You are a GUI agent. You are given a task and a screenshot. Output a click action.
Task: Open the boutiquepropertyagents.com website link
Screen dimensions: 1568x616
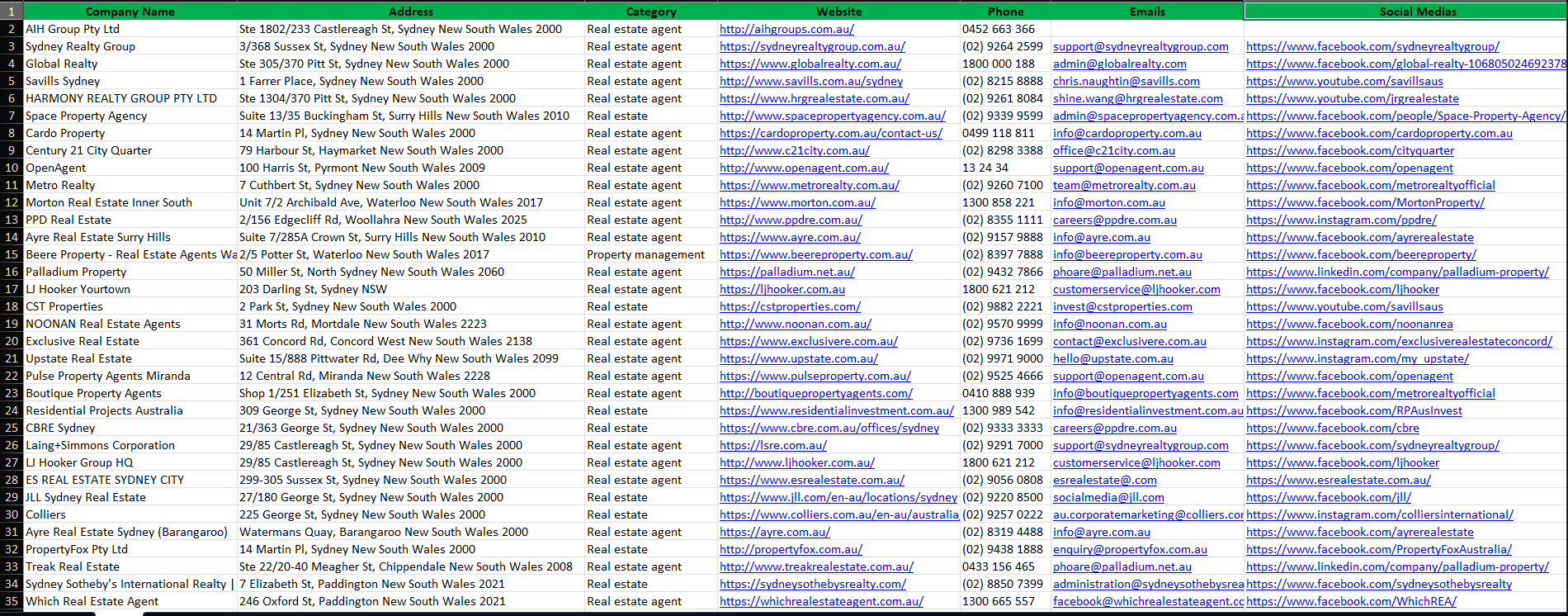point(816,393)
